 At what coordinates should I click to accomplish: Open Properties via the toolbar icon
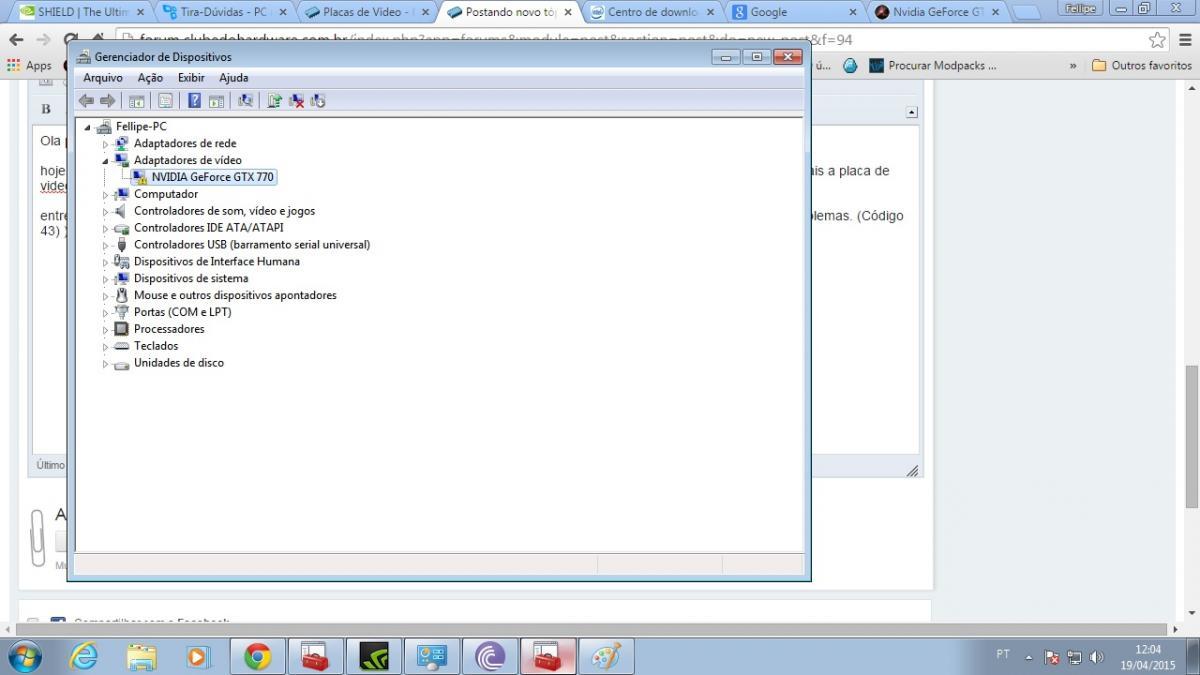(x=165, y=101)
